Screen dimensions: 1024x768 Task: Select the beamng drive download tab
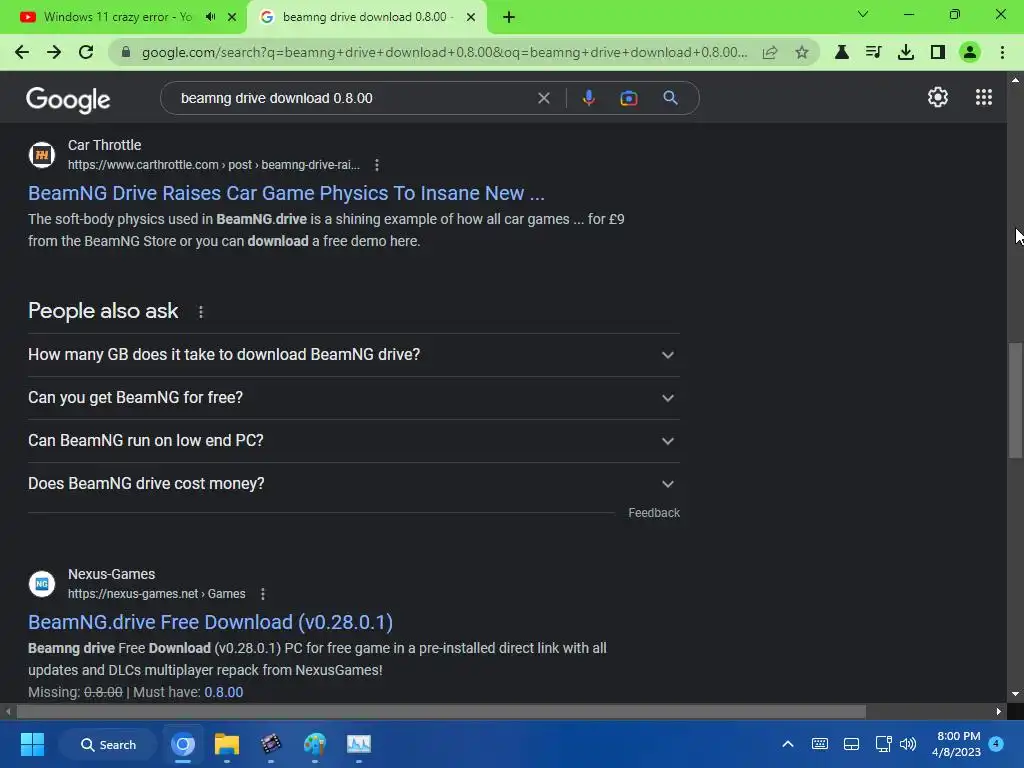click(x=366, y=17)
